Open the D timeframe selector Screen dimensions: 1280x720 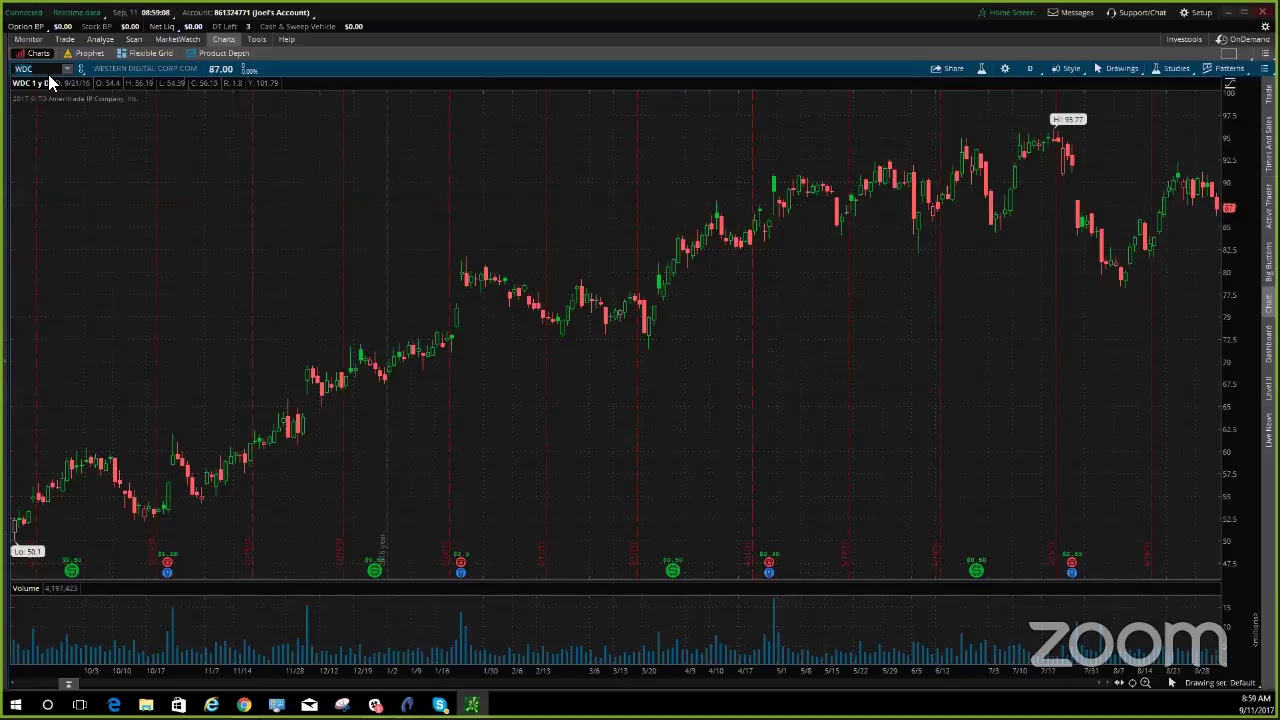click(1030, 69)
